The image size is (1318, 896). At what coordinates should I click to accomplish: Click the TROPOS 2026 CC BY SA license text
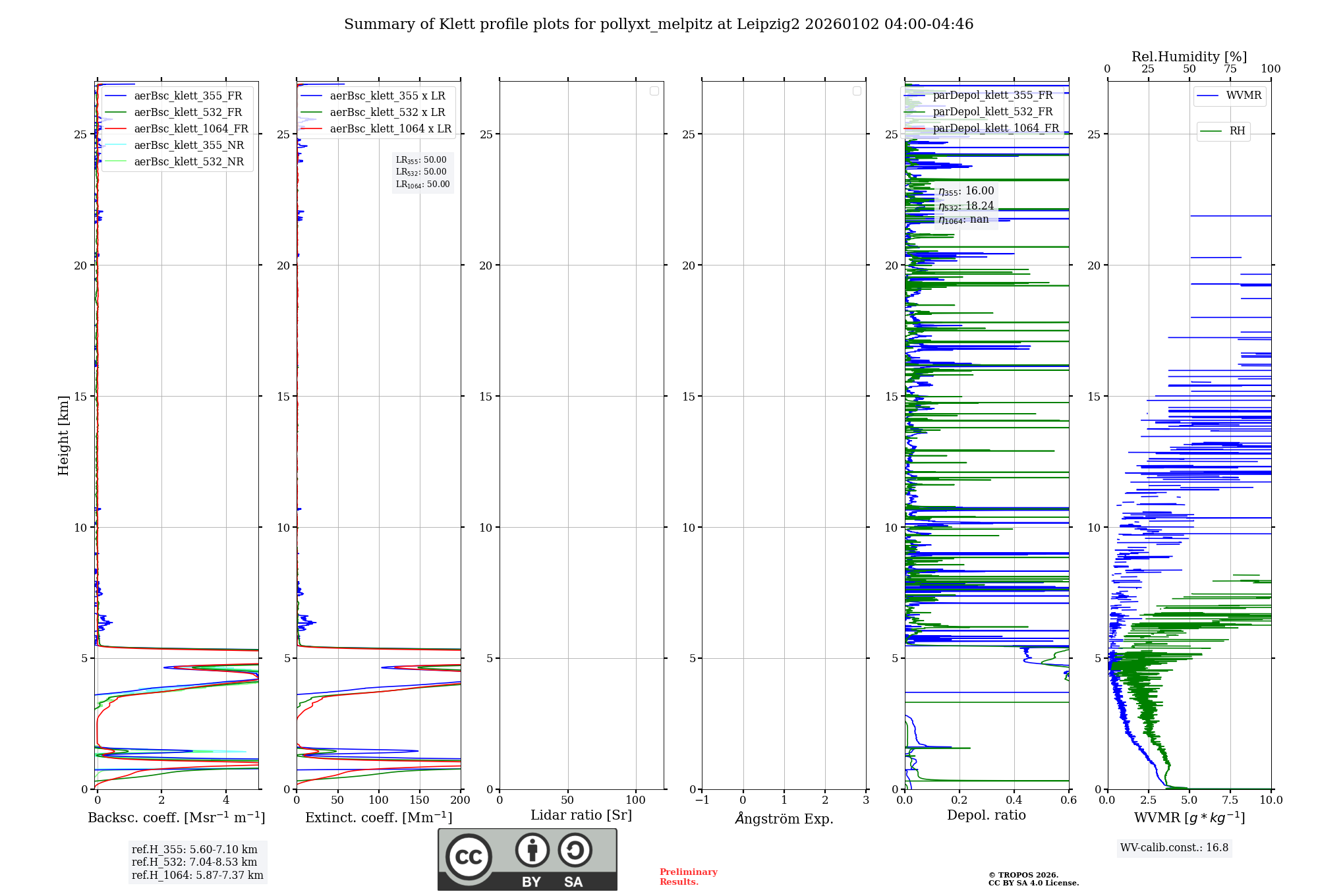click(x=1033, y=879)
